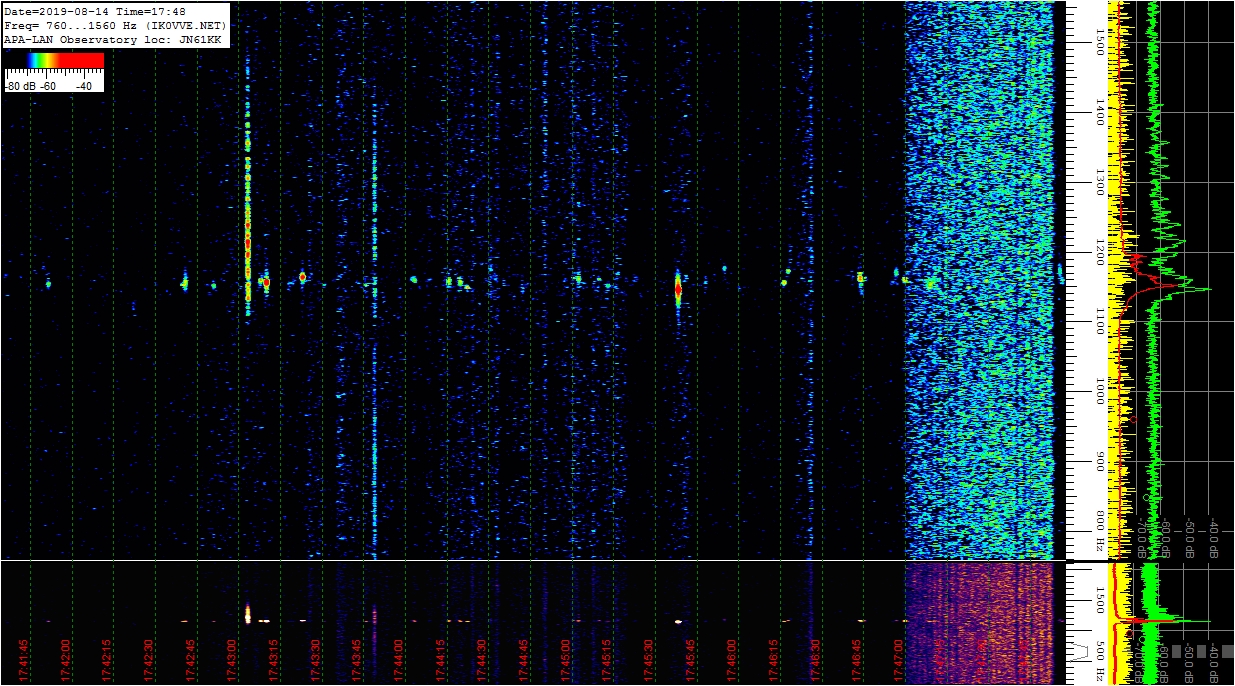Click the 1000 frequency axis label
Image resolution: width=1235 pixels, height=686 pixels.
(x=1099, y=391)
